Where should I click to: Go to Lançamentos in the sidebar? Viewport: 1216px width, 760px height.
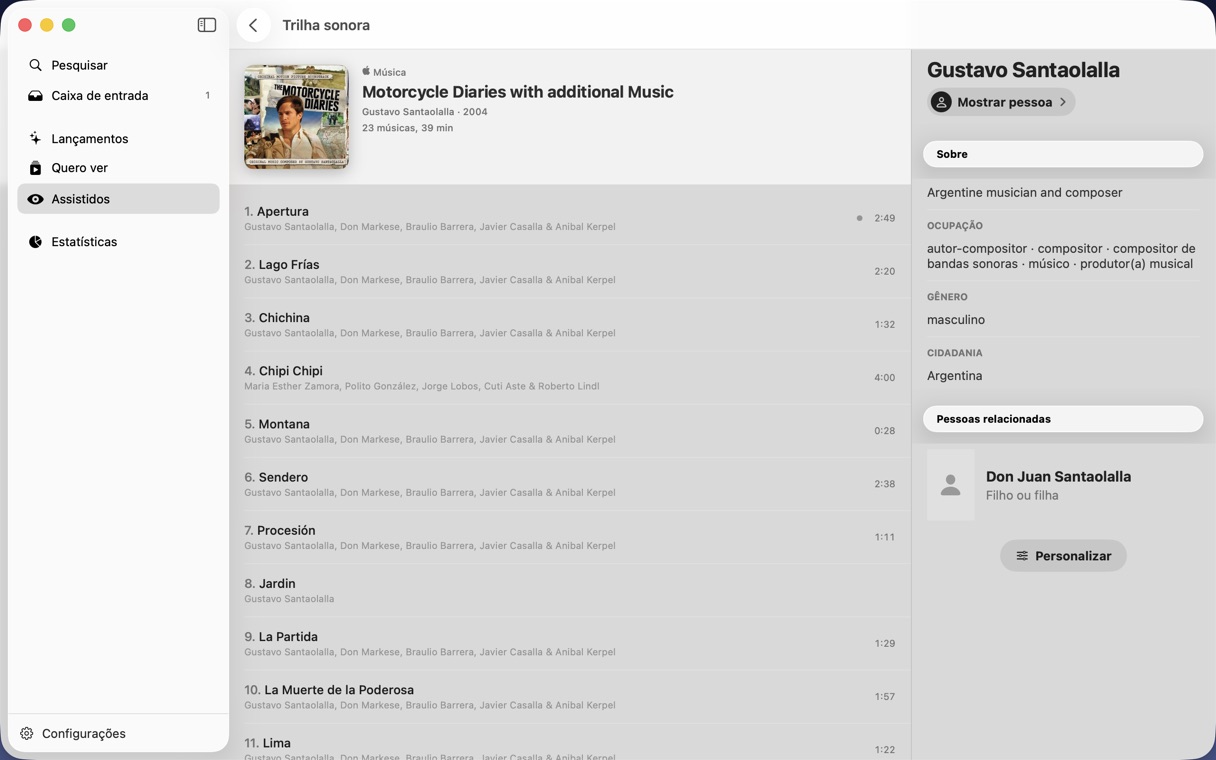click(x=118, y=138)
